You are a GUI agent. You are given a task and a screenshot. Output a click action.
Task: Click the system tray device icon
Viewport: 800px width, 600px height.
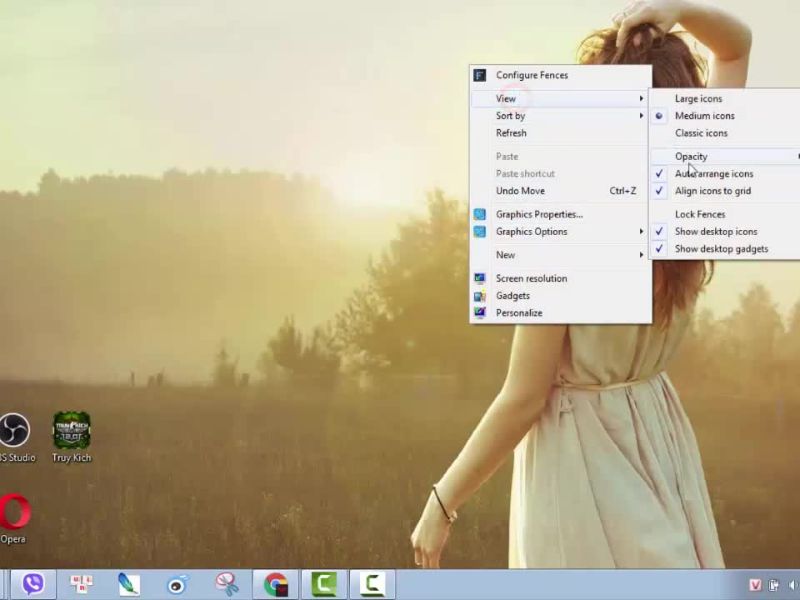pos(774,585)
